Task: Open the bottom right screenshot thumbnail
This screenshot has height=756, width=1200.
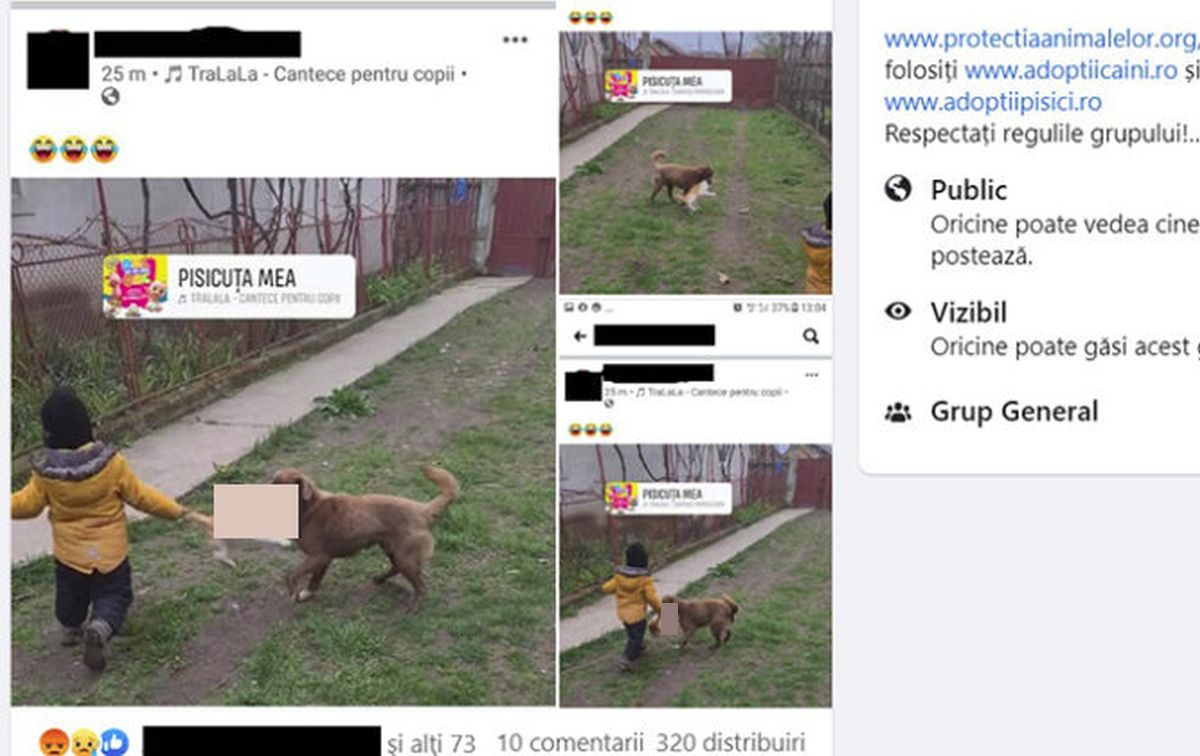Action: [x=695, y=502]
